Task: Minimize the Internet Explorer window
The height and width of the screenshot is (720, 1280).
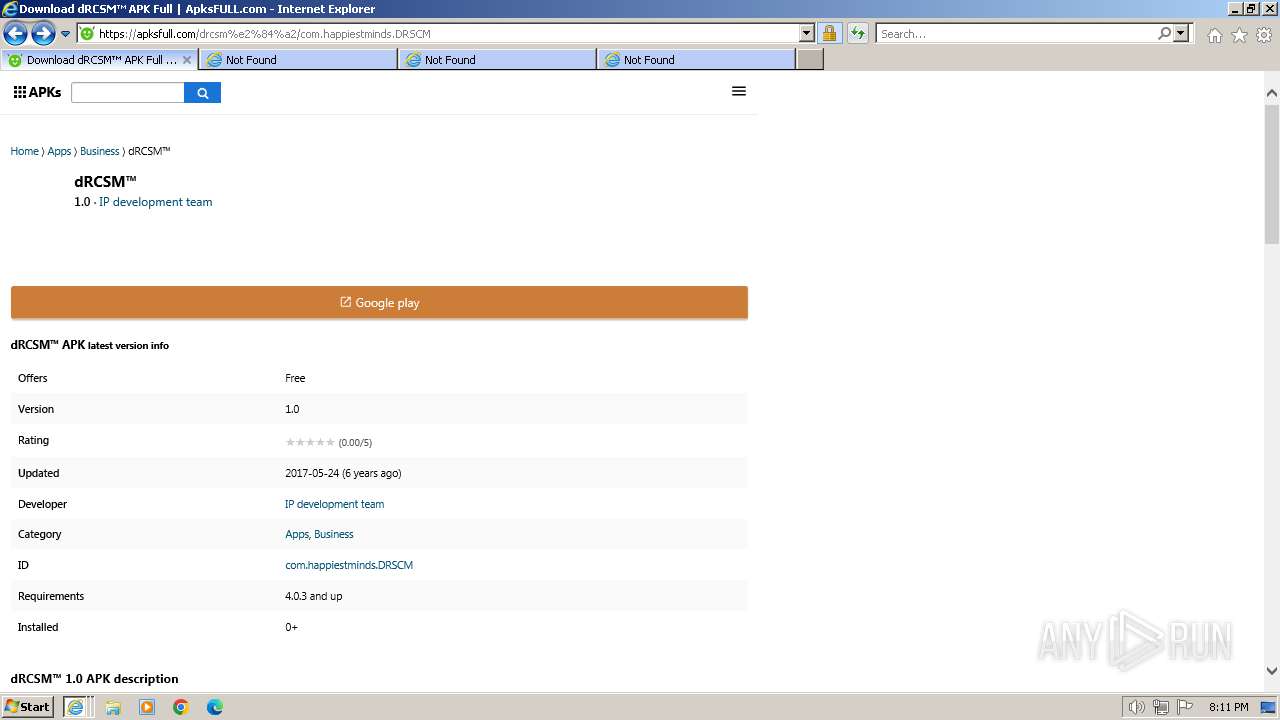Action: pos(1234,8)
